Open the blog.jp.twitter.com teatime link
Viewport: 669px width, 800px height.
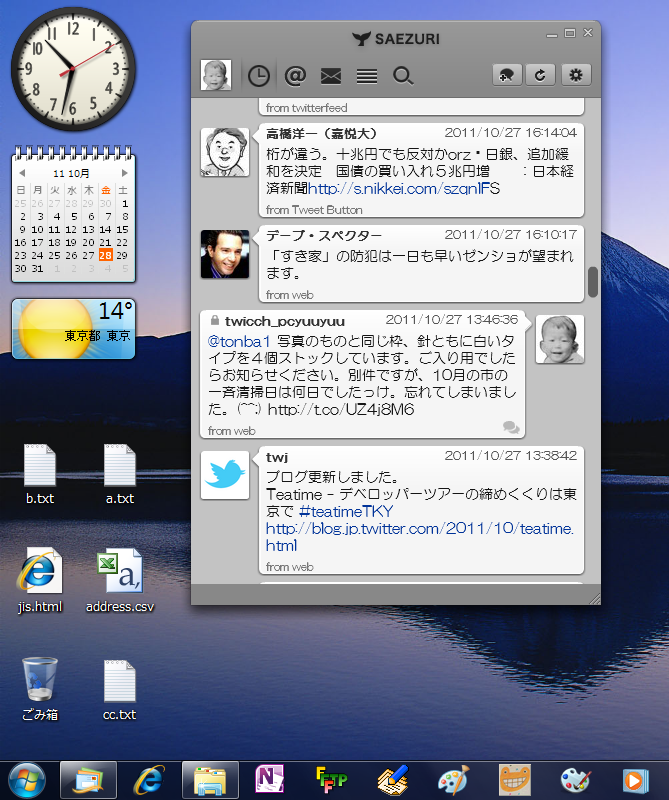click(420, 529)
